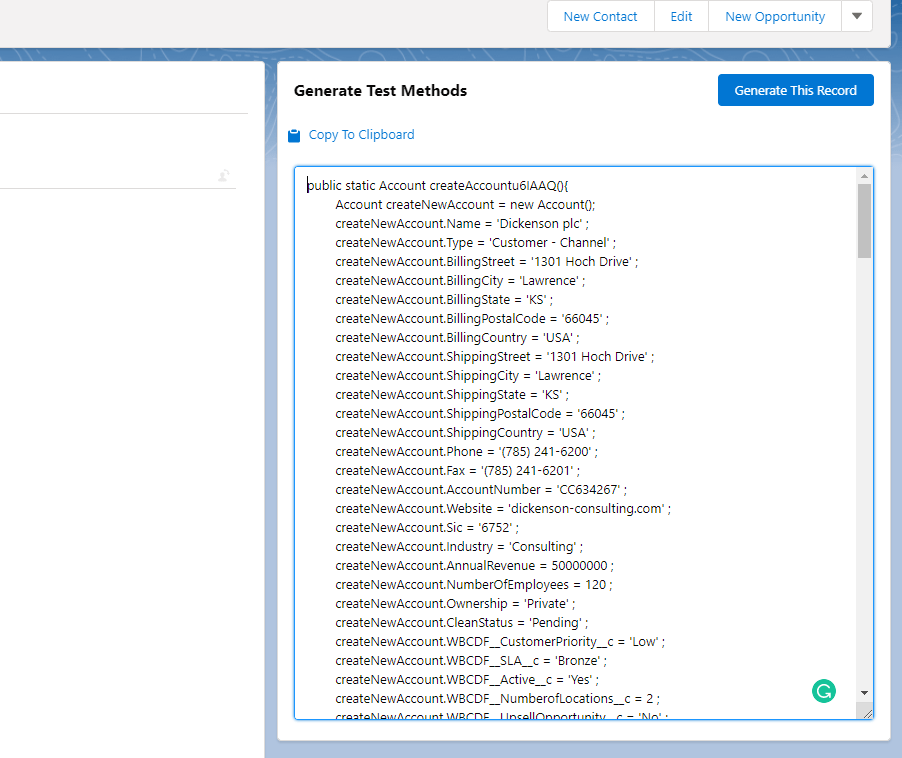Click the faint change-owner icon on left panel
Screen dimensions: 902x758
224,176
